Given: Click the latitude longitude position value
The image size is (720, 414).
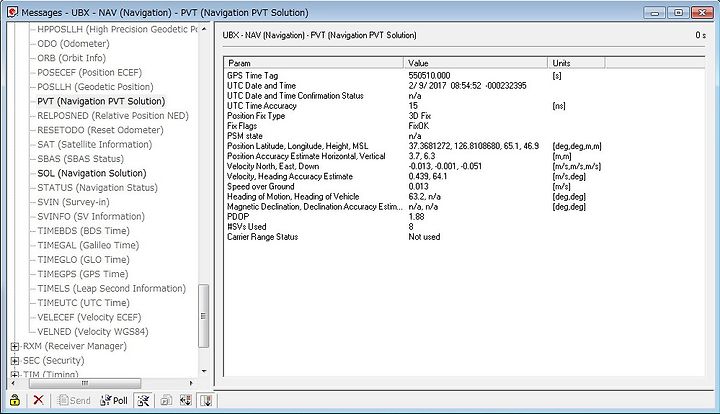Looking at the screenshot, I should click(x=473, y=146).
